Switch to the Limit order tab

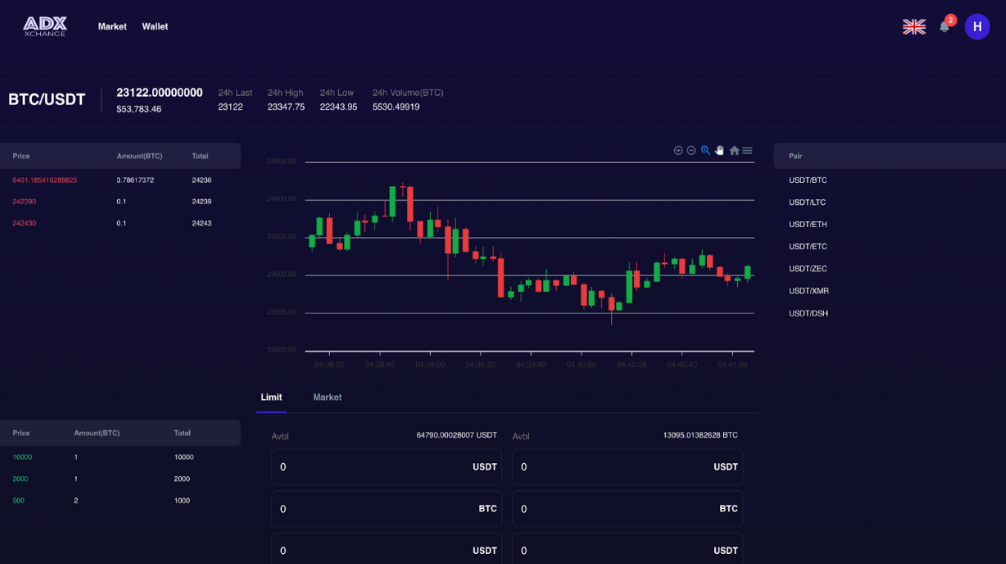pos(271,397)
